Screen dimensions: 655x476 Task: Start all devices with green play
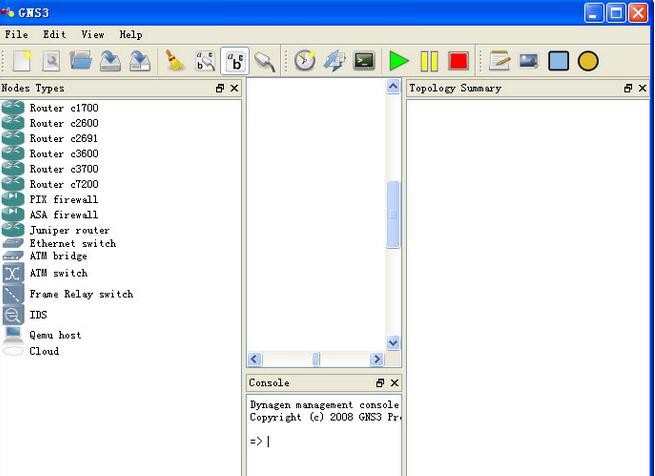coord(399,61)
